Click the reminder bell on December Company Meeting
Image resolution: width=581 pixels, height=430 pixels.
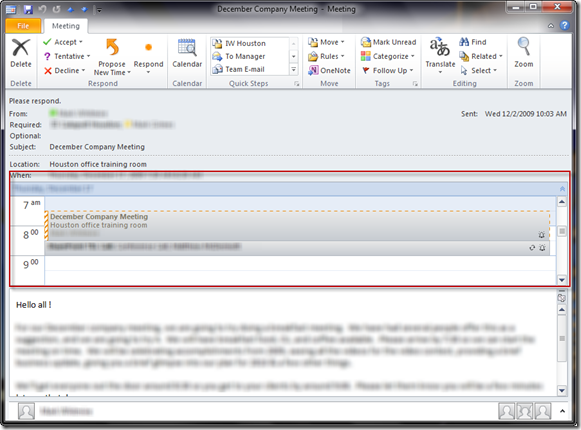pos(541,235)
